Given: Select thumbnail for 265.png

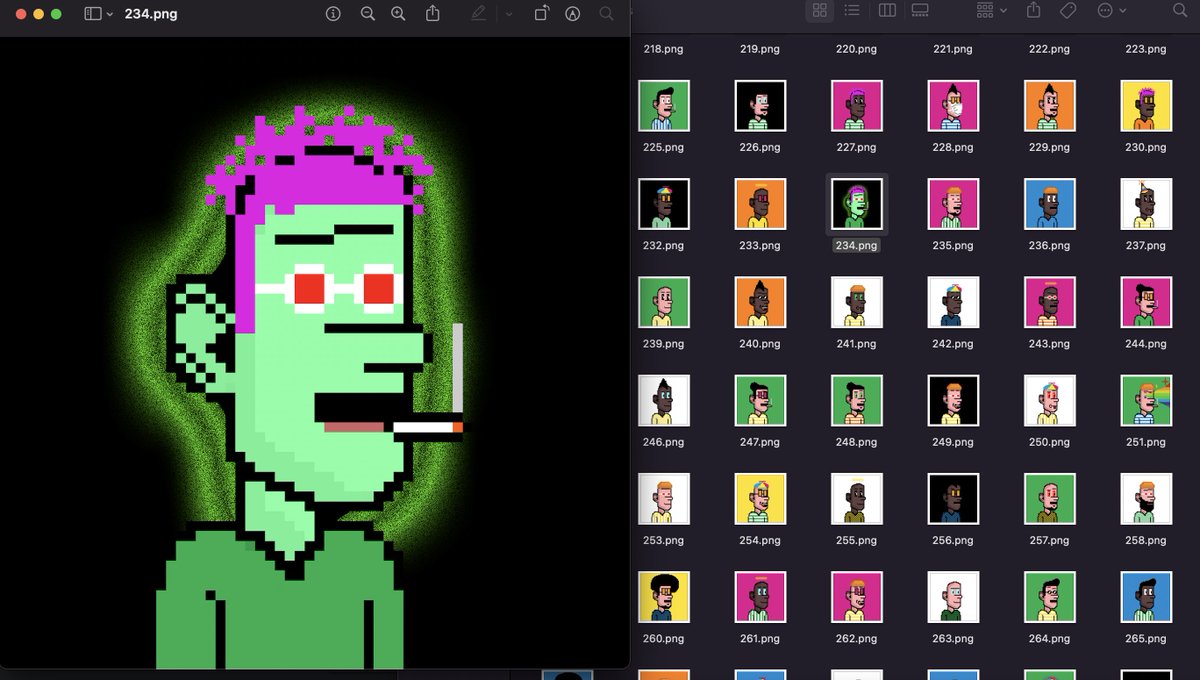Looking at the screenshot, I should pyautogui.click(x=1146, y=596).
